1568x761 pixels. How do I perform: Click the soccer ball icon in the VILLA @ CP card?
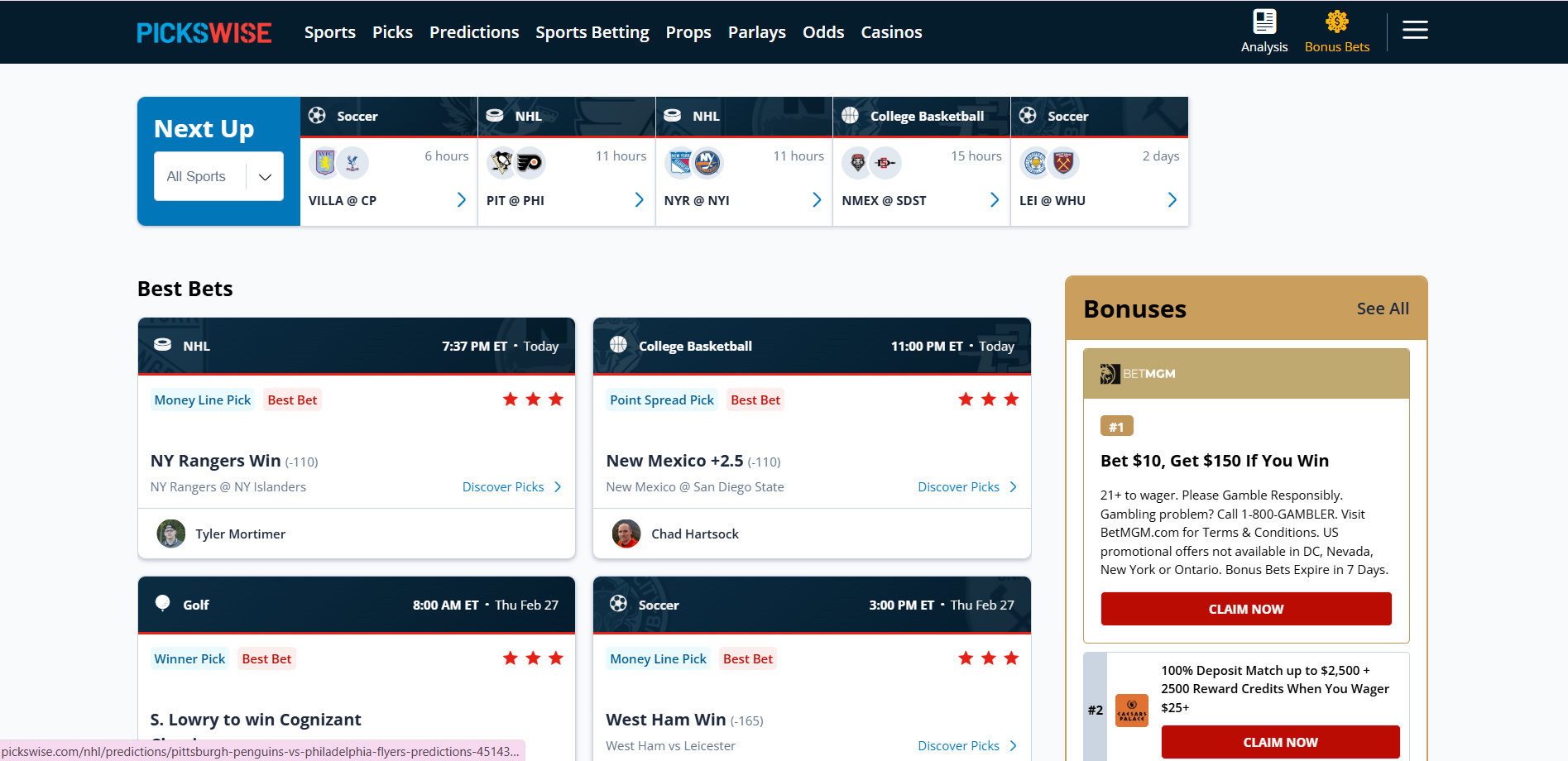(317, 116)
